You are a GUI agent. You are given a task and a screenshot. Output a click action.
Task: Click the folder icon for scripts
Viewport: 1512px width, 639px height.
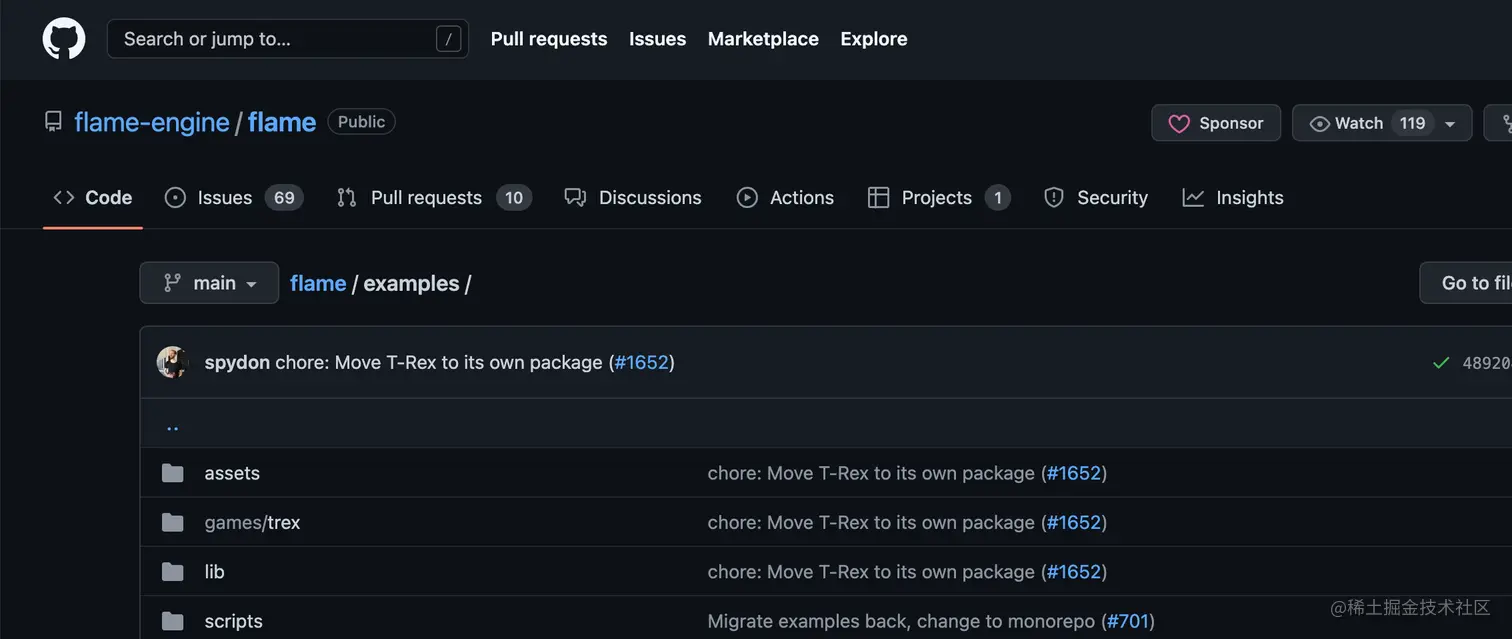coord(173,621)
